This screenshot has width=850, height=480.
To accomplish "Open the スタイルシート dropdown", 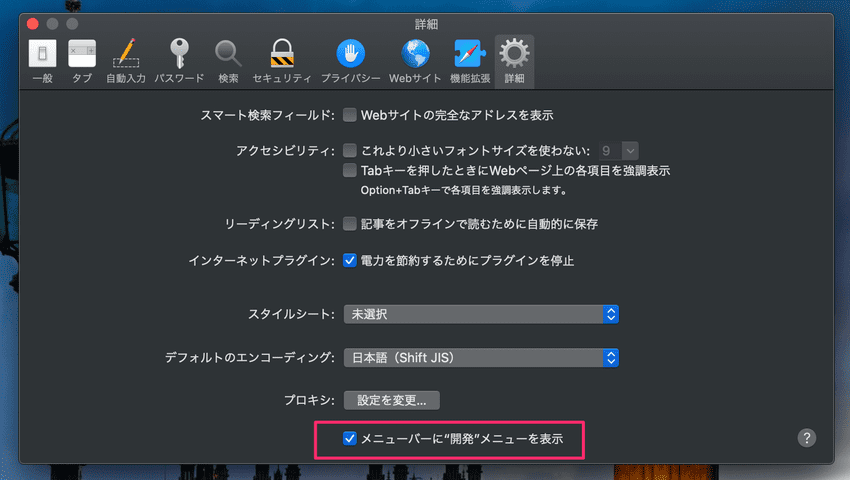I will (481, 314).
